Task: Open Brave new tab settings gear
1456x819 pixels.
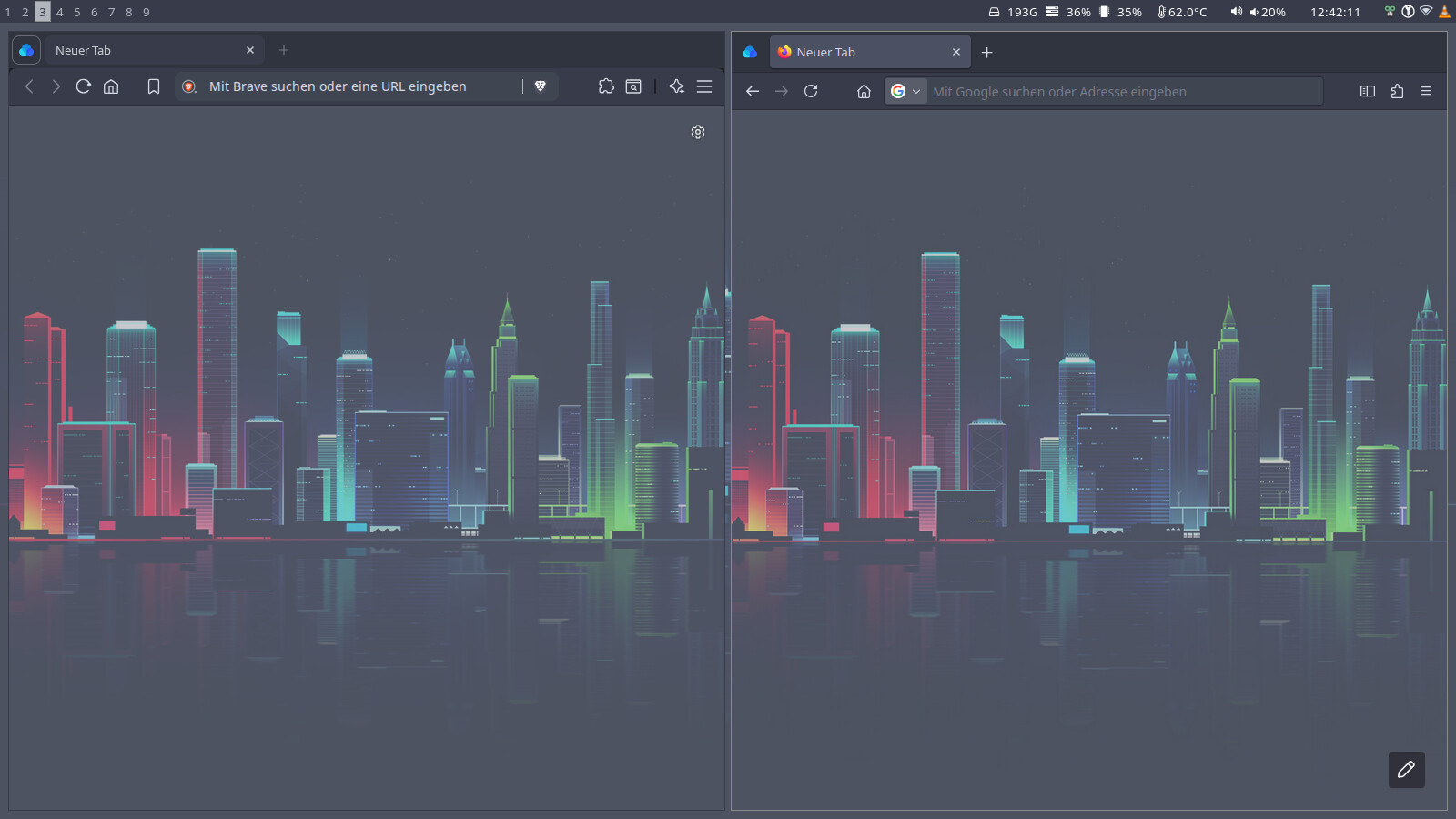Action: (698, 132)
